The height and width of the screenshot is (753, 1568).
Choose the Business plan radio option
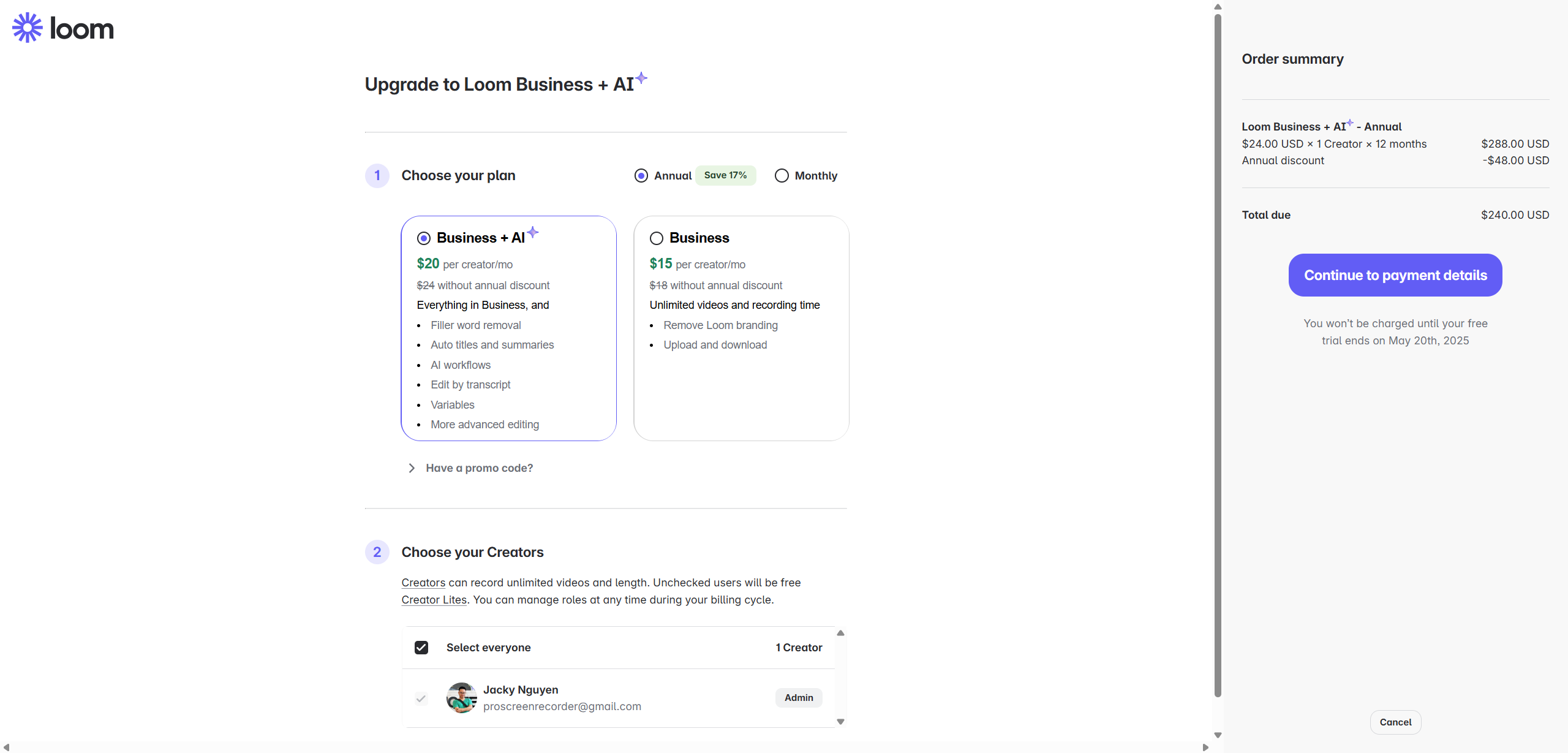tap(657, 238)
